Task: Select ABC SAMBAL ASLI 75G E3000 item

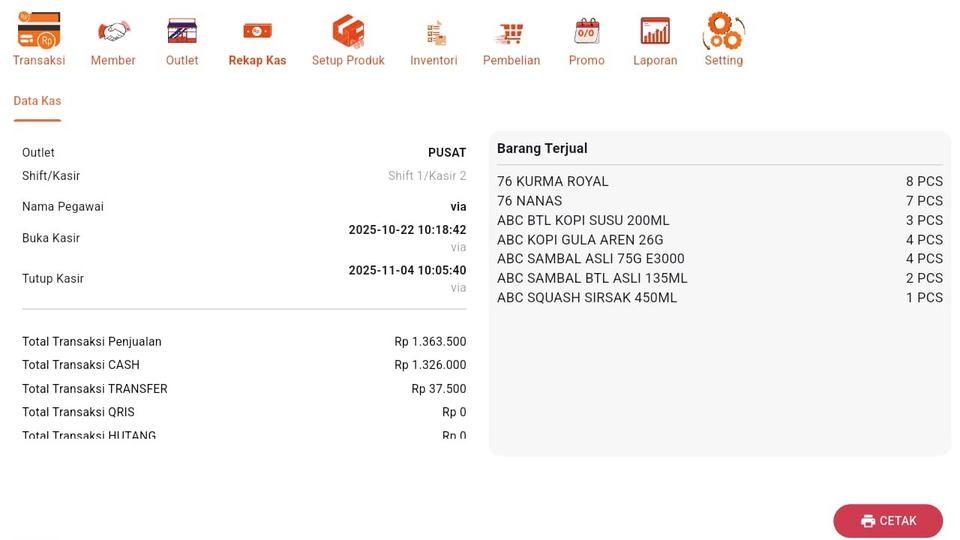Action: (591, 259)
